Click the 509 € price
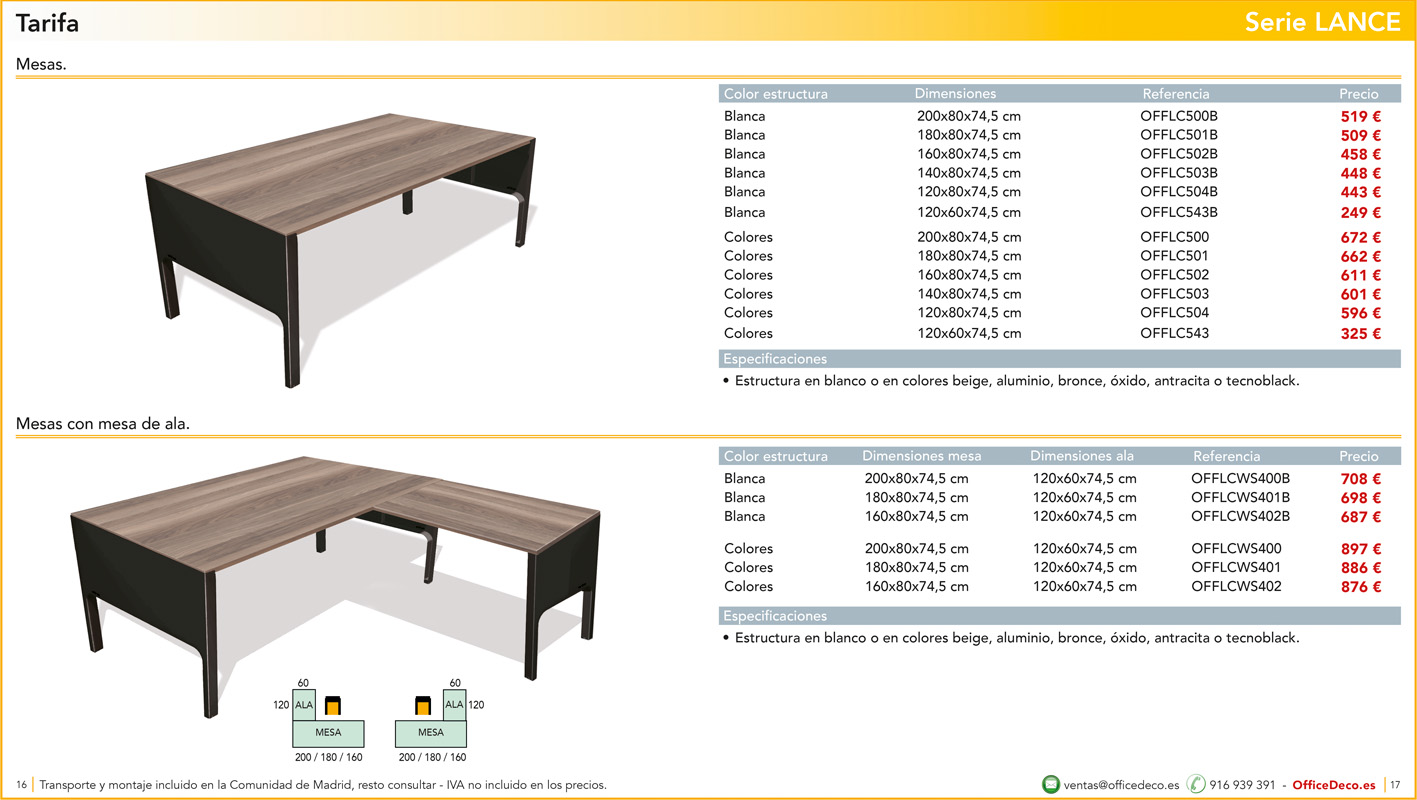The width and height of the screenshot is (1417, 800). point(1361,135)
